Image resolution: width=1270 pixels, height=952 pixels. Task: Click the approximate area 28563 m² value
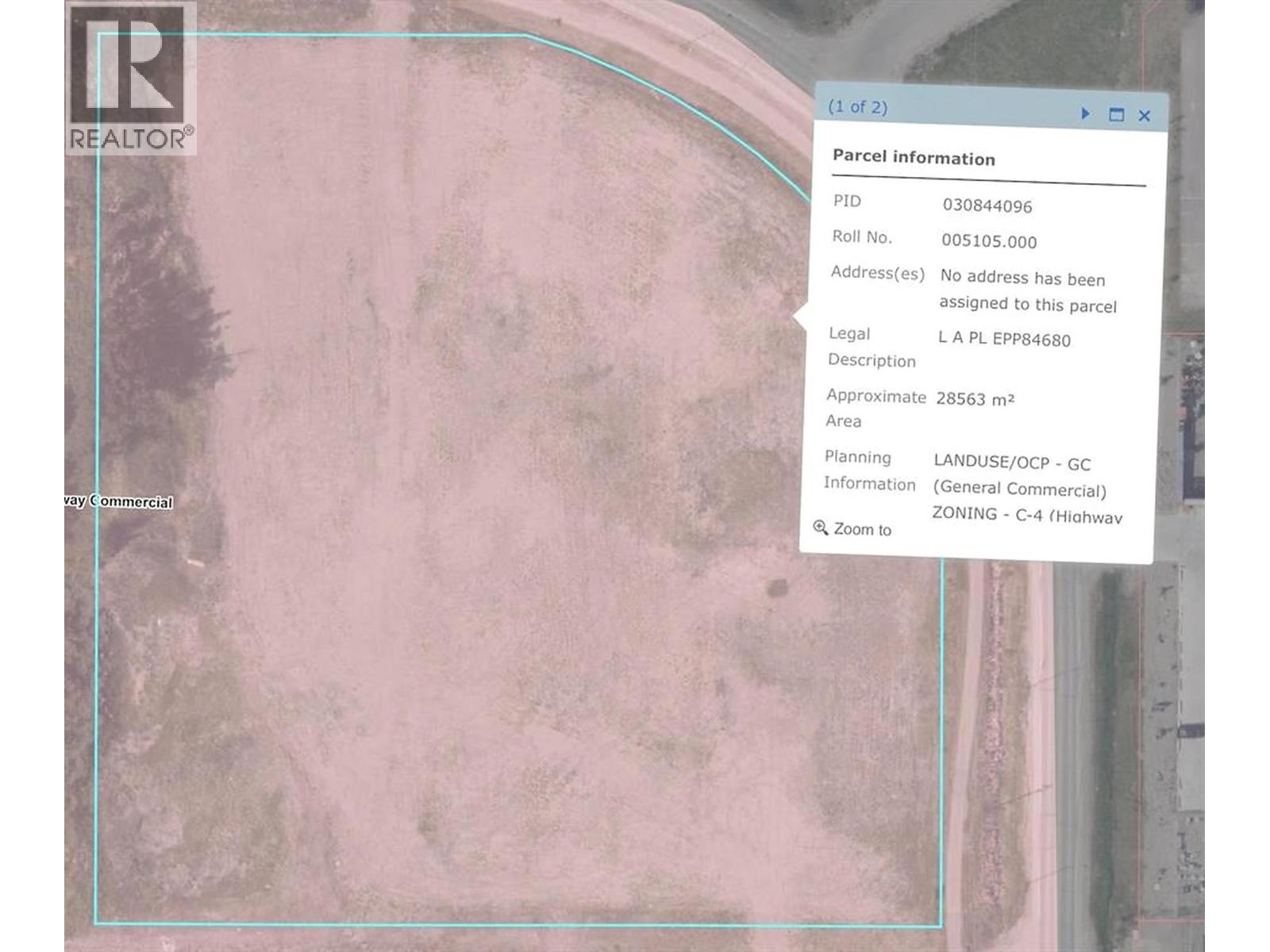(x=975, y=398)
